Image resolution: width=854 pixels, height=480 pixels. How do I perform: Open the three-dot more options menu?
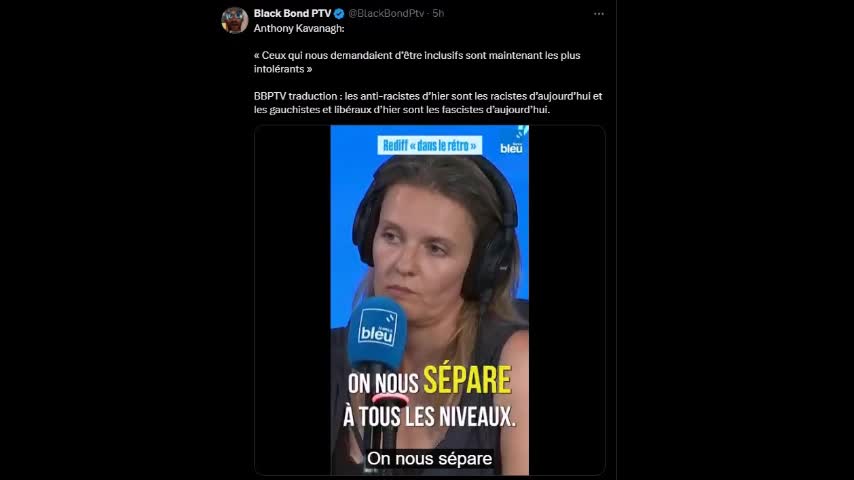(x=599, y=14)
